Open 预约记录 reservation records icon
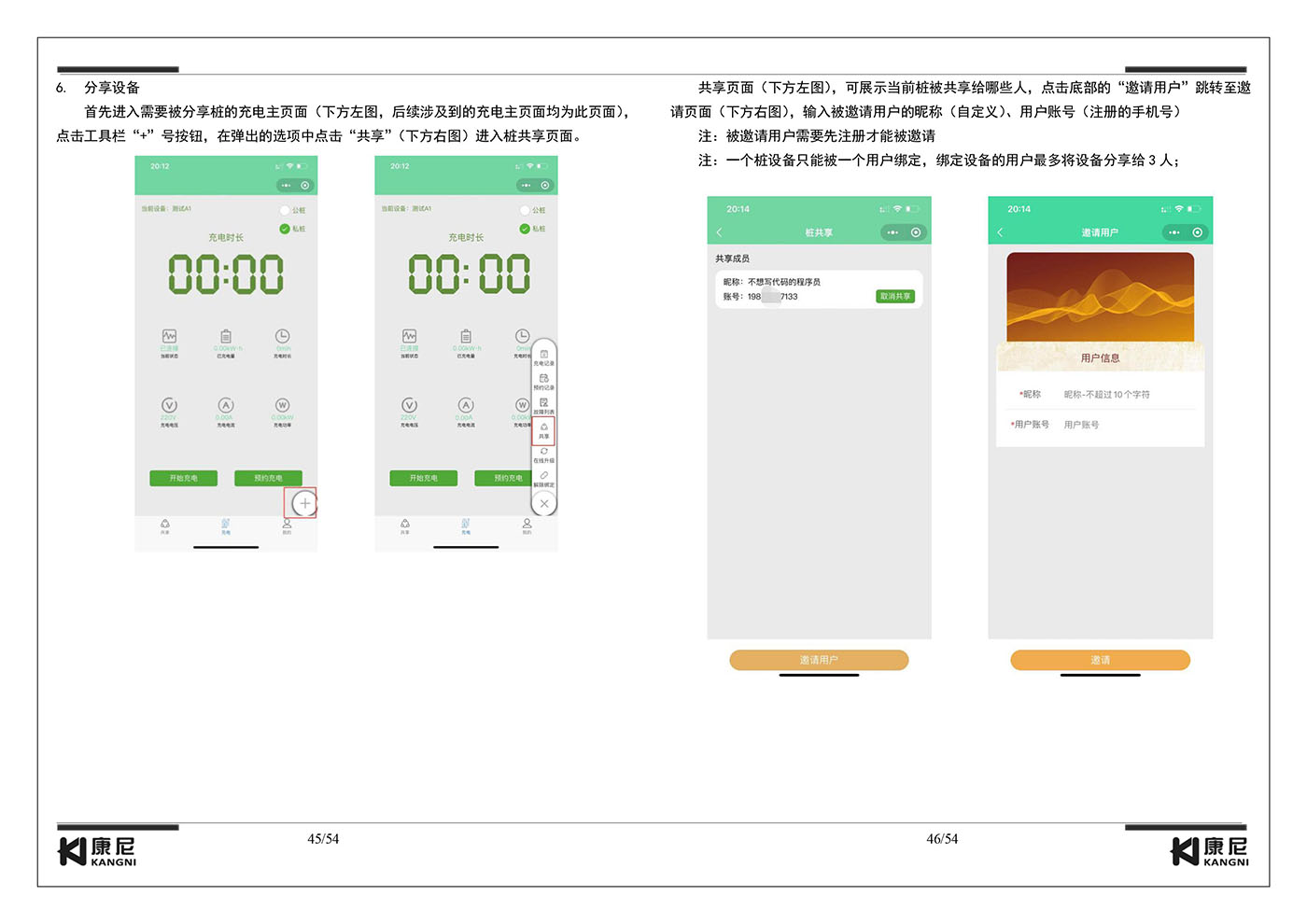Viewport: 1307px width, 924px height. [x=544, y=382]
